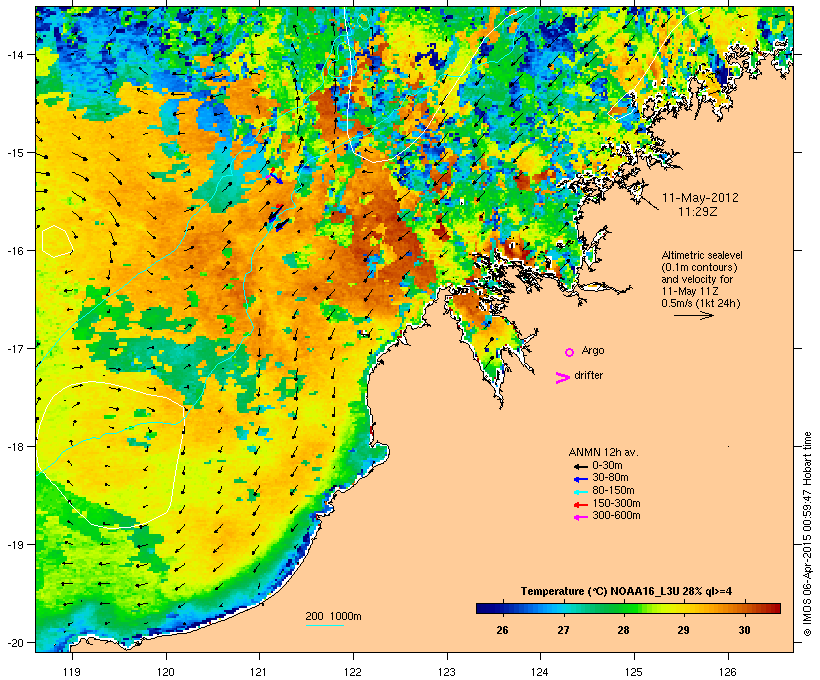
Task: Click the latitude axis label -16
Action: click(x=14, y=251)
